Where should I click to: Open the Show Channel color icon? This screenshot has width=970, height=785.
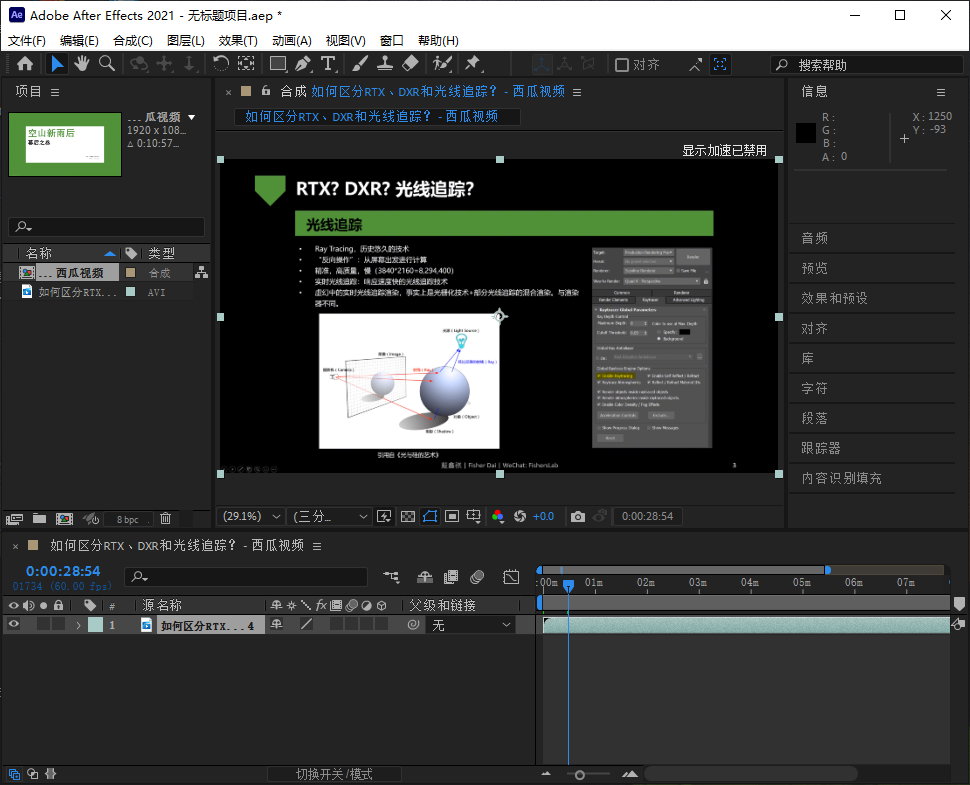(498, 517)
